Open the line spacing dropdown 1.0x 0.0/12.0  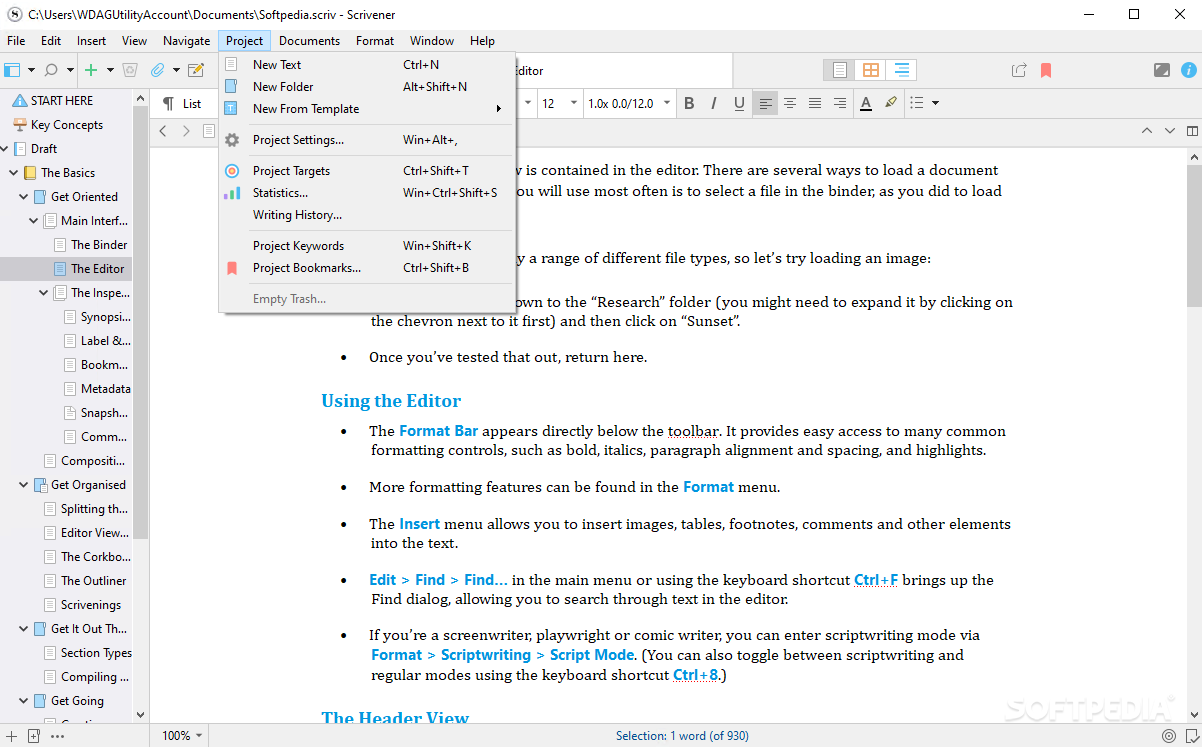click(629, 103)
